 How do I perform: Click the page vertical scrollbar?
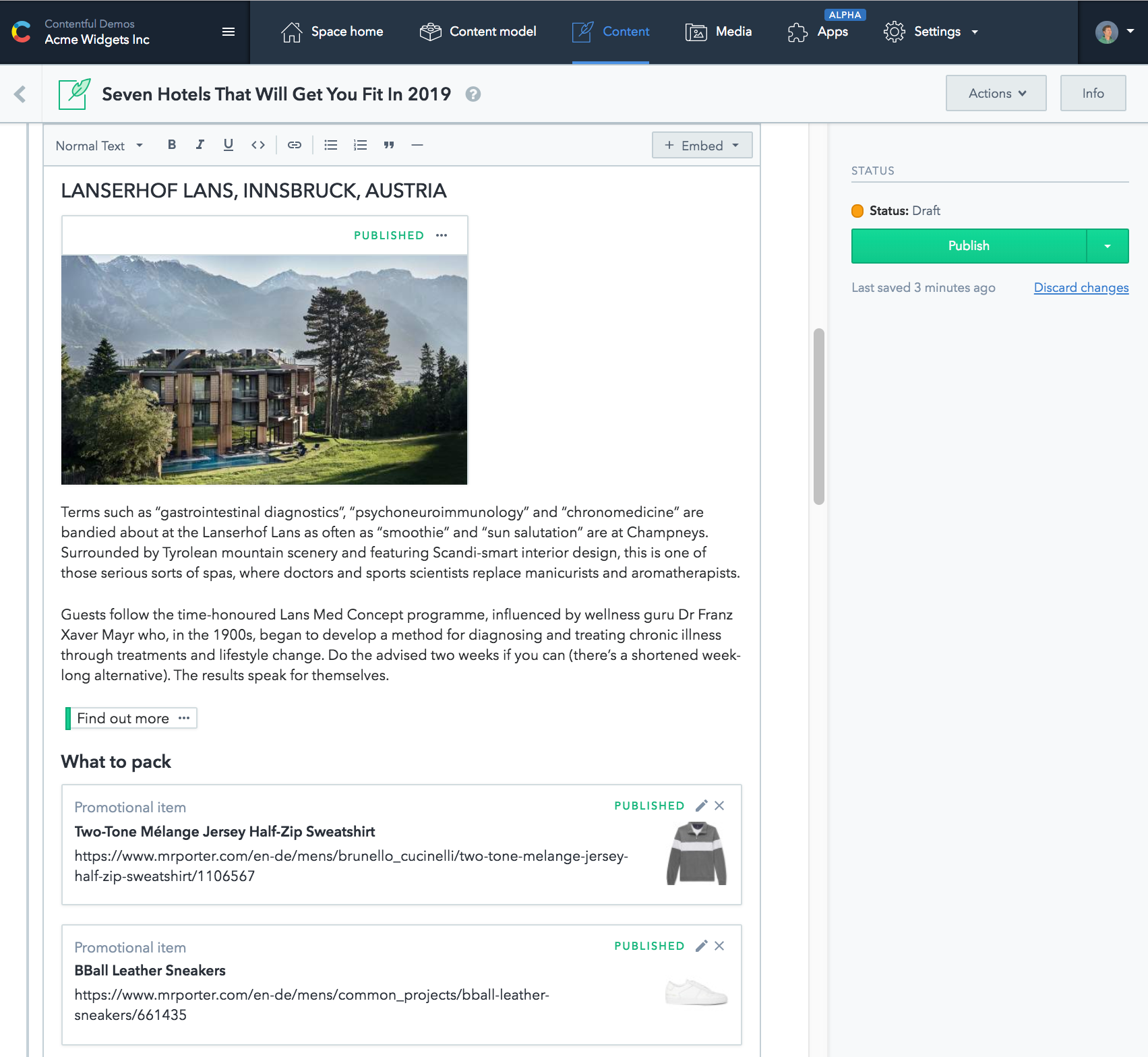click(819, 417)
